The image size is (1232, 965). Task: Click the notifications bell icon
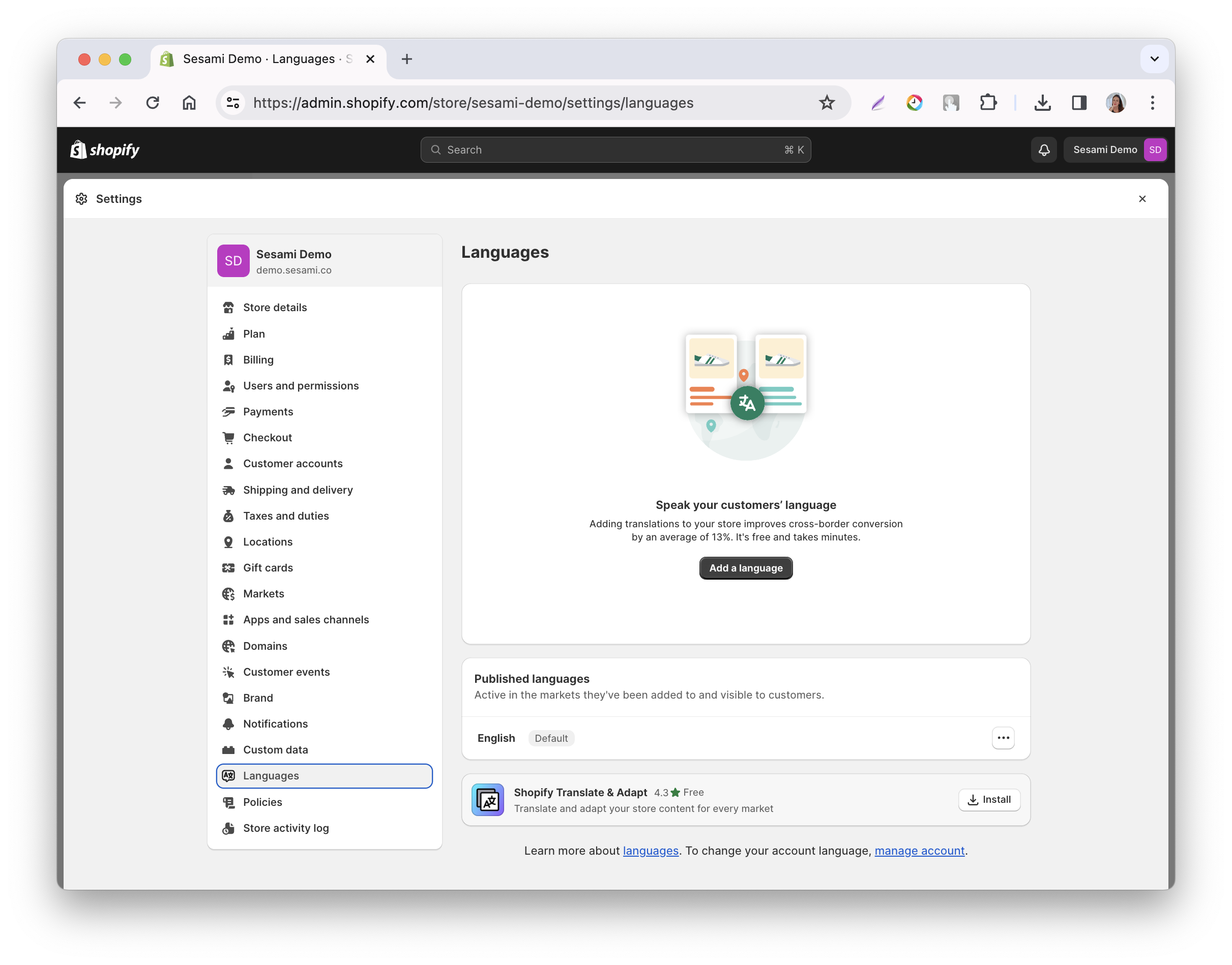click(1043, 149)
